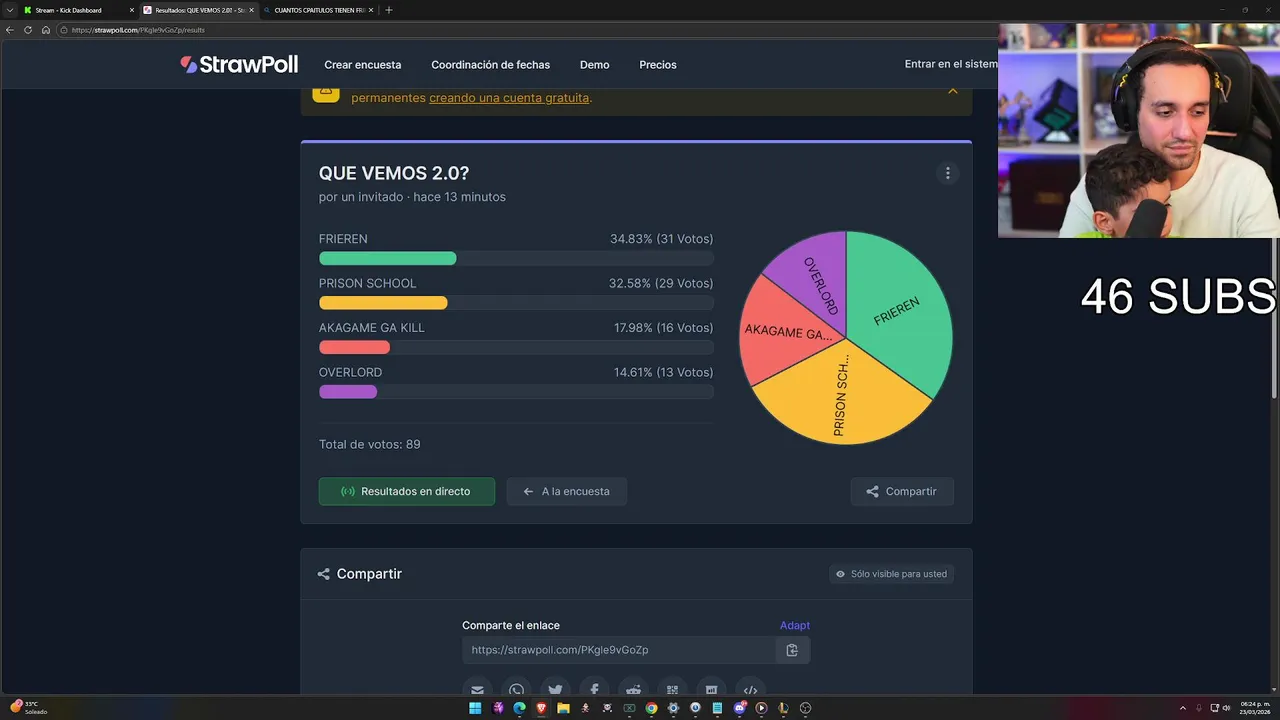Open Coordinación de fechas in the navigation
The width and height of the screenshot is (1280, 720).
[x=491, y=65]
